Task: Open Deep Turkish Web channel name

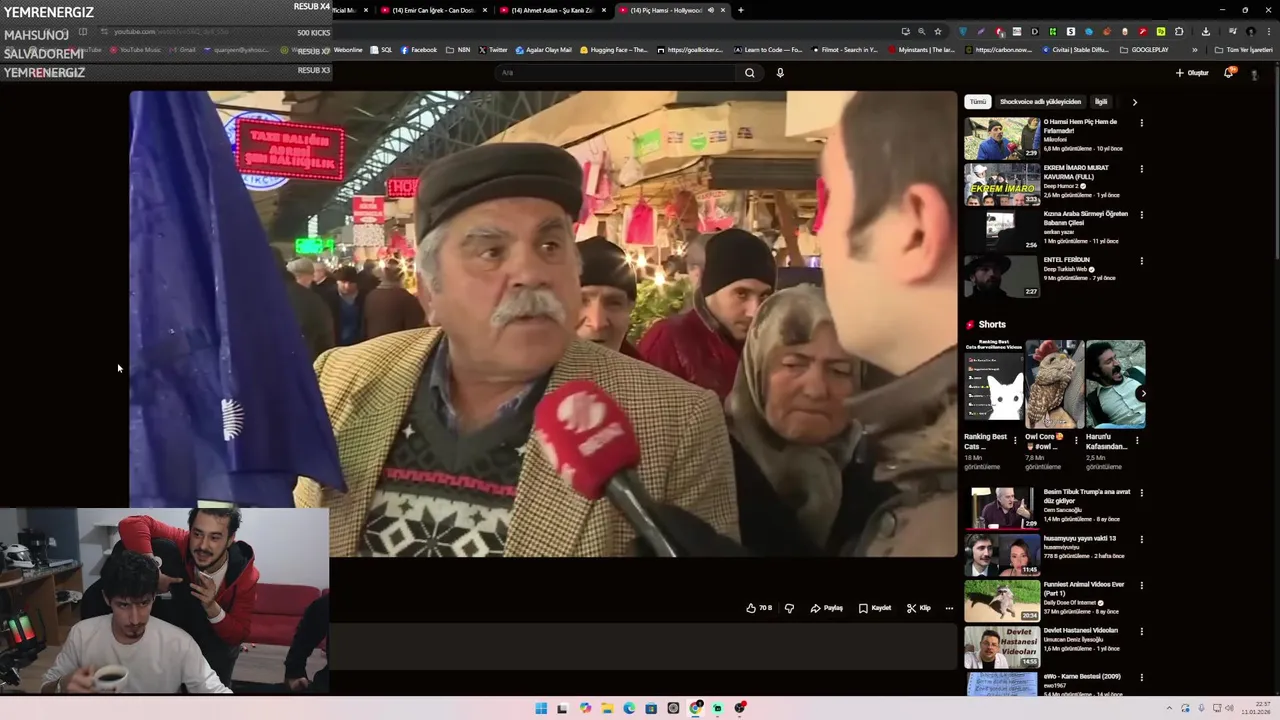Action: pos(1066,269)
